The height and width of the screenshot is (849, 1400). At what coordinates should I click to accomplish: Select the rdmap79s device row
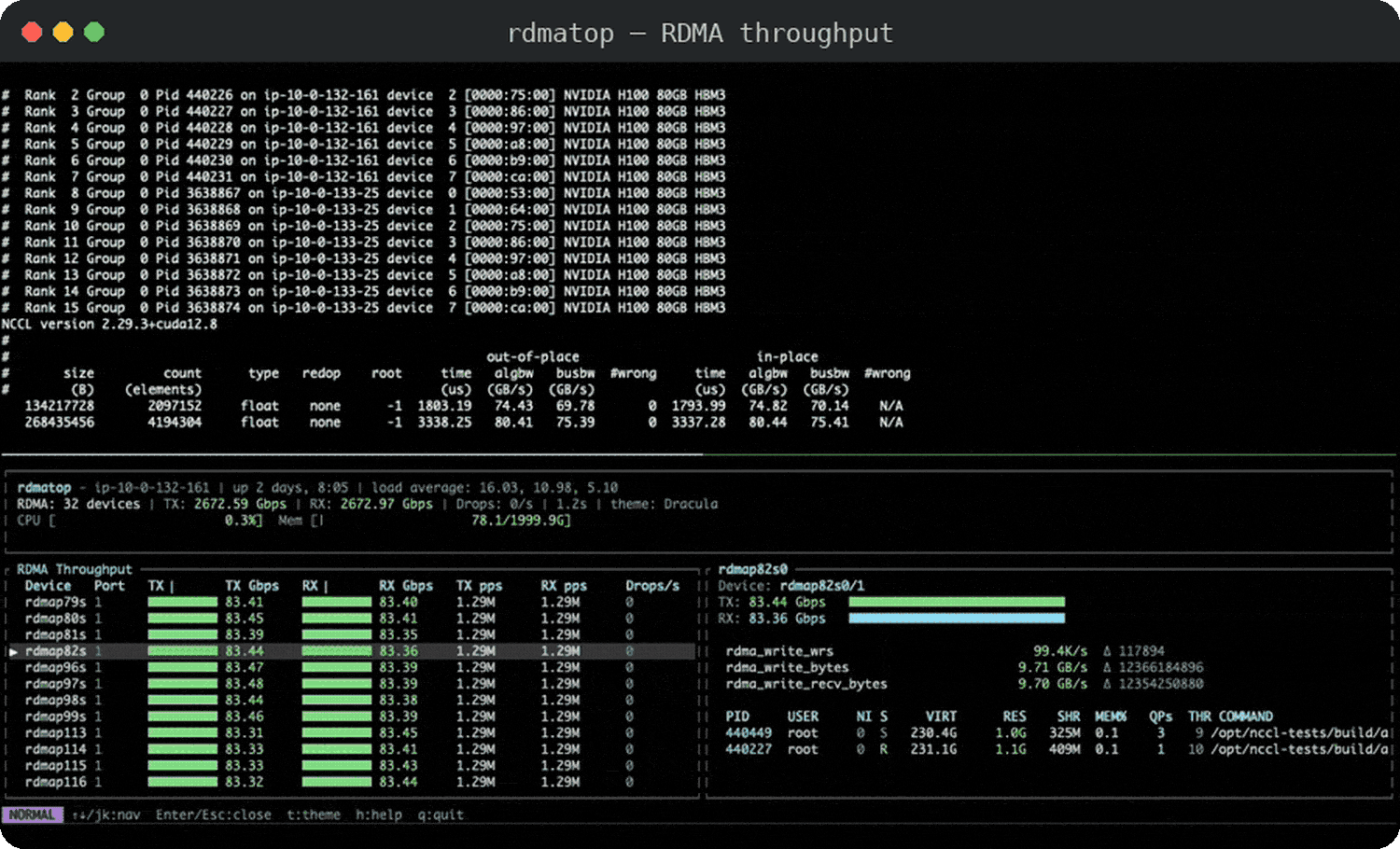(352, 602)
